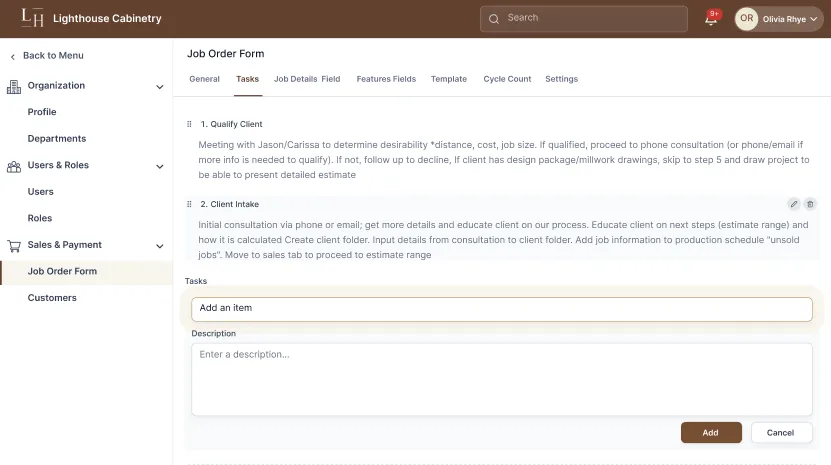Click the Add an item input field
This screenshot has width=831, height=465.
pos(501,309)
